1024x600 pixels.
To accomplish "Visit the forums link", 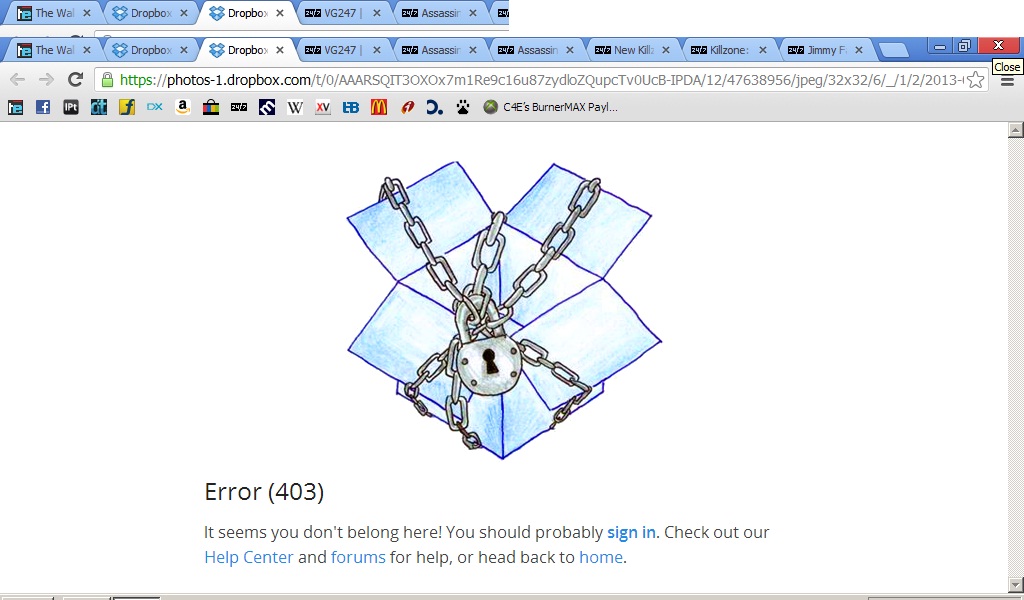I will pos(358,557).
